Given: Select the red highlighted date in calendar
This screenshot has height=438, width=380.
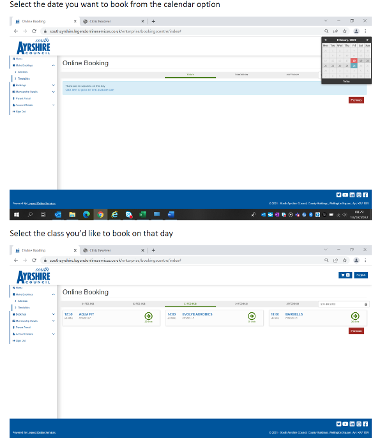Looking at the screenshot, I should click(x=354, y=61).
